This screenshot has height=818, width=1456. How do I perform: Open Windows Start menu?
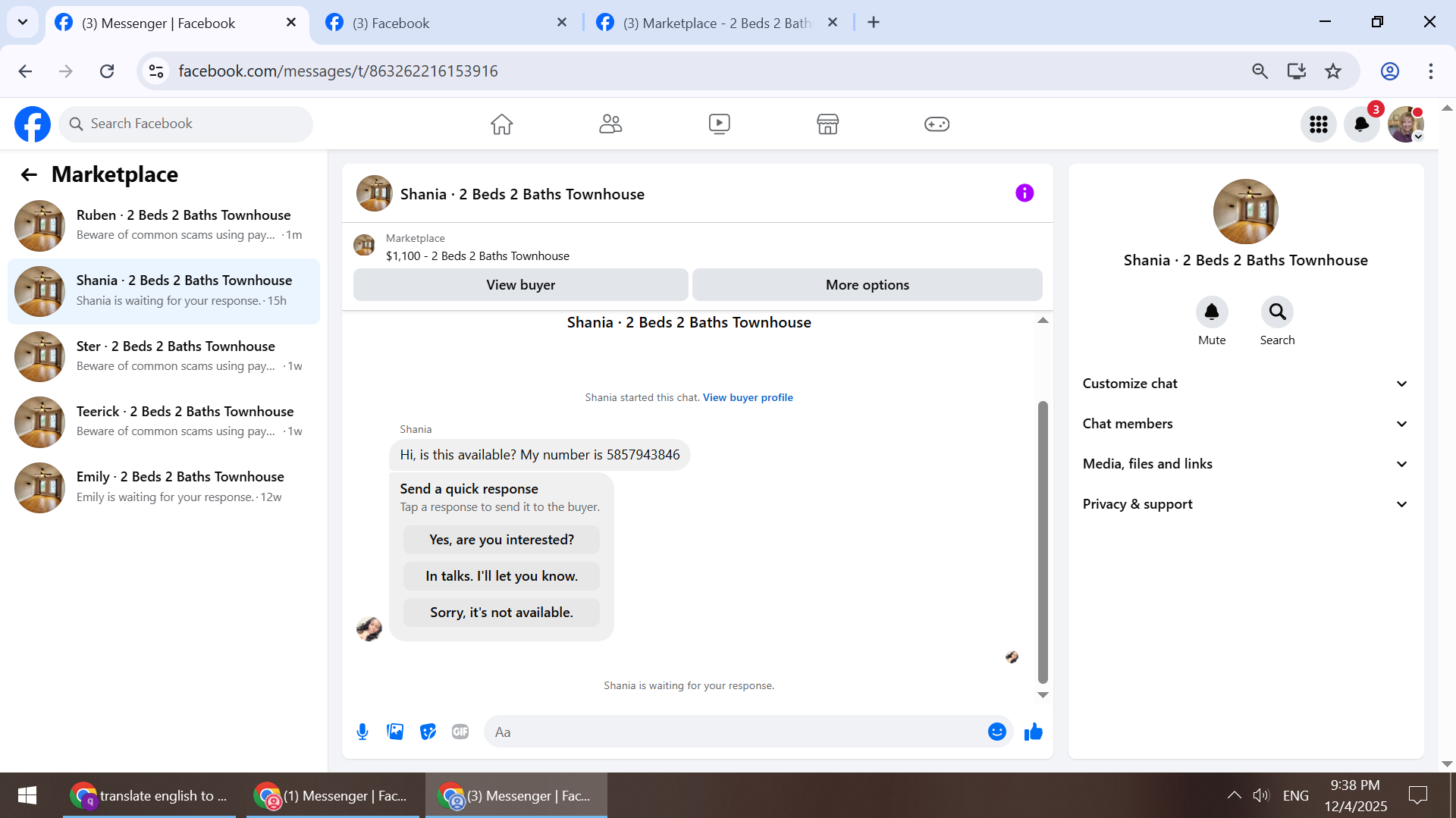[x=27, y=795]
